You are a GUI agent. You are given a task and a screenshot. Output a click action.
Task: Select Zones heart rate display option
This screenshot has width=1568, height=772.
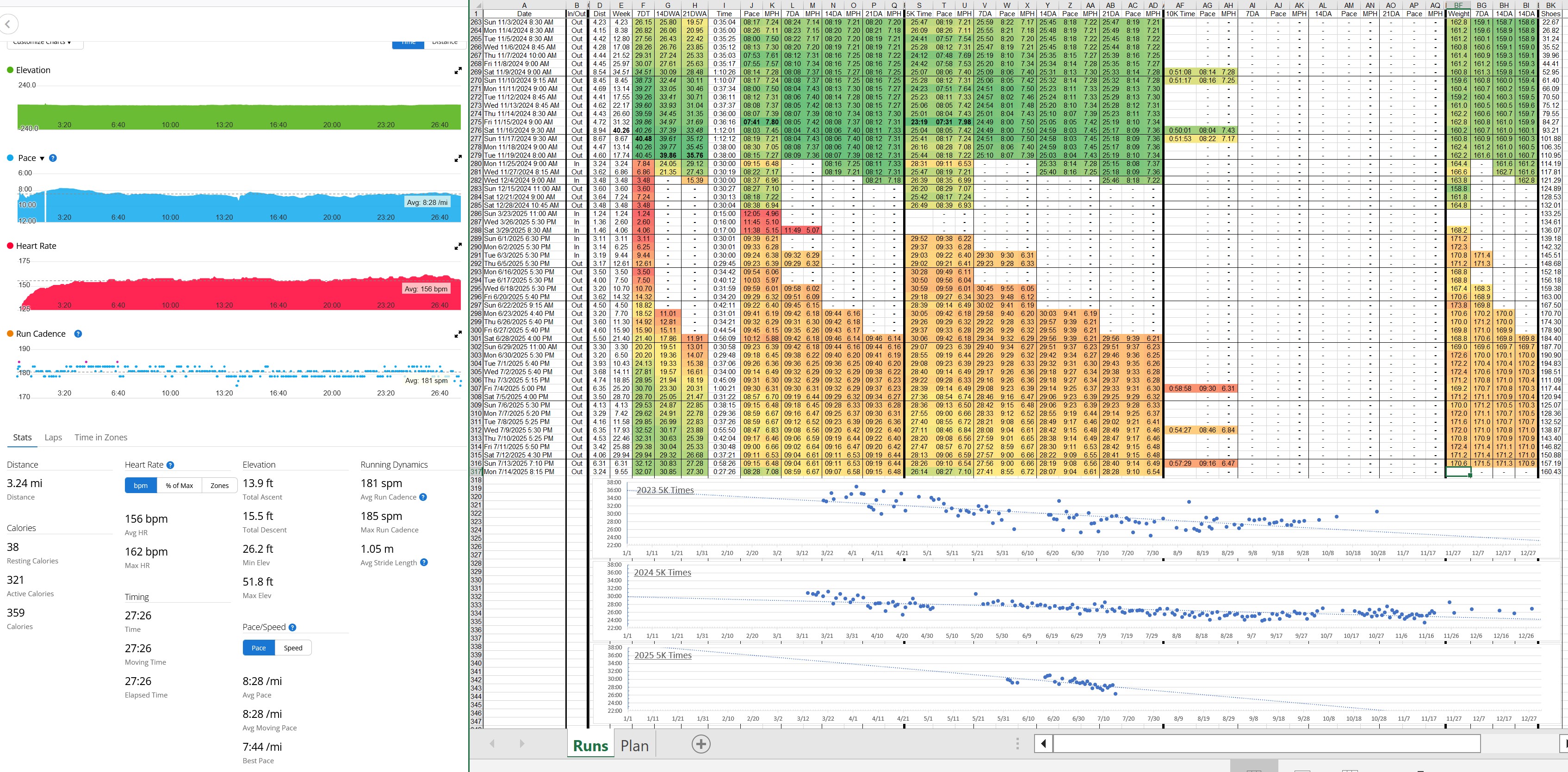click(x=220, y=486)
